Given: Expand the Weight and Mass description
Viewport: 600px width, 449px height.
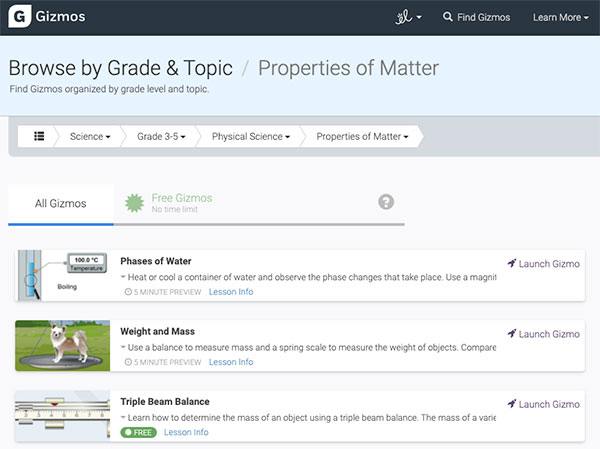Looking at the screenshot, I should click(123, 347).
